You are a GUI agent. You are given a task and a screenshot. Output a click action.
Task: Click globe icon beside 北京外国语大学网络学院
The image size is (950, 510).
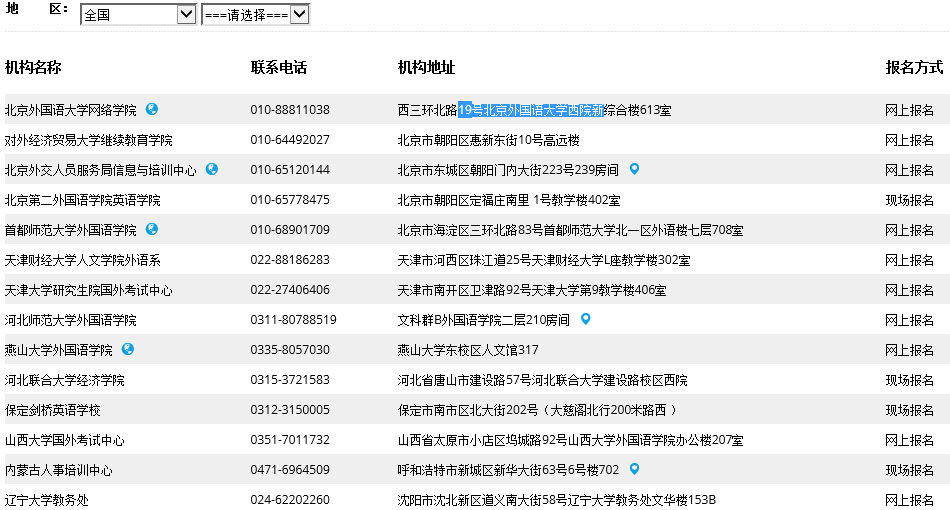(x=152, y=109)
